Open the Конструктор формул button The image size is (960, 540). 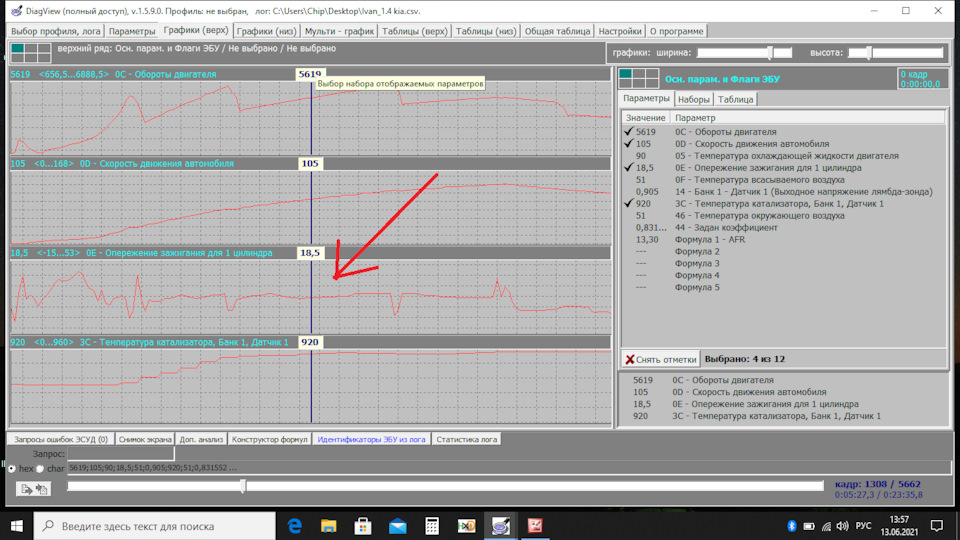pyautogui.click(x=269, y=439)
